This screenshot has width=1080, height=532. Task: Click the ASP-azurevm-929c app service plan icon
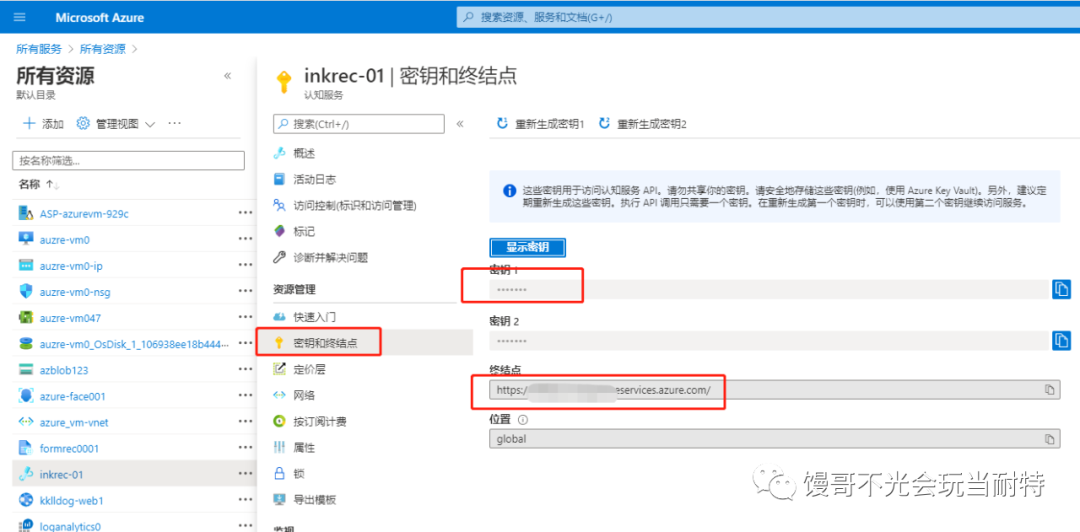click(x=26, y=213)
